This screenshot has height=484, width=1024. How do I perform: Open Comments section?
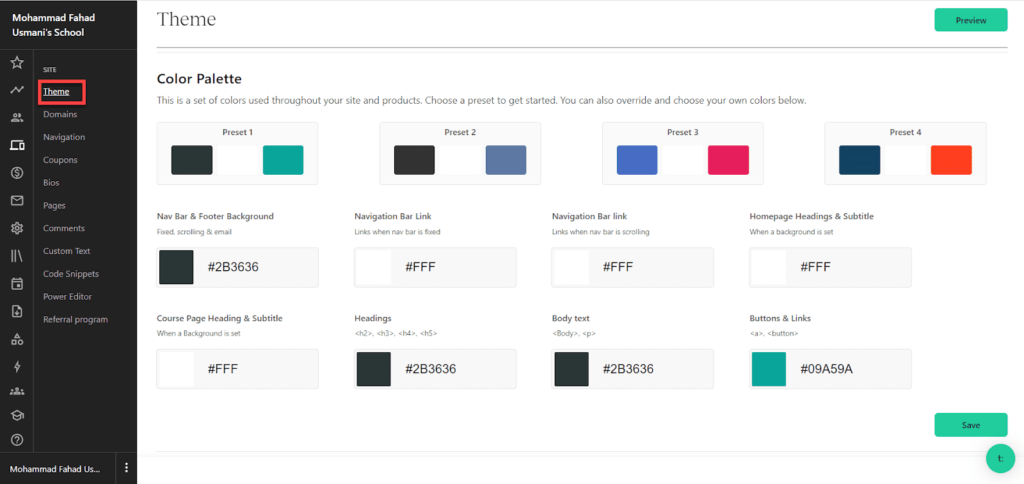coord(64,228)
